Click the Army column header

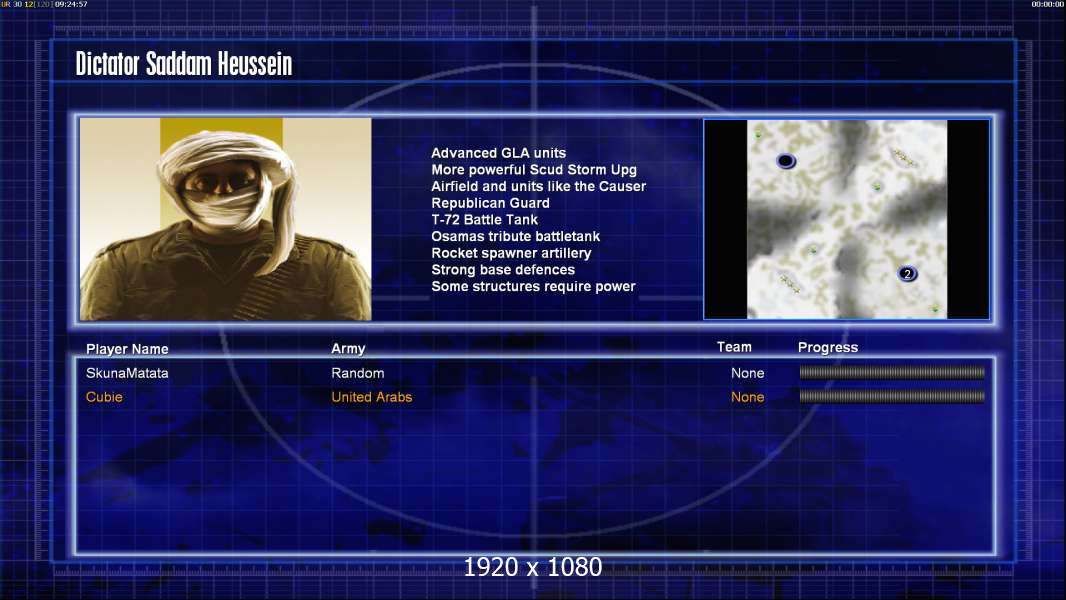pyautogui.click(x=348, y=349)
